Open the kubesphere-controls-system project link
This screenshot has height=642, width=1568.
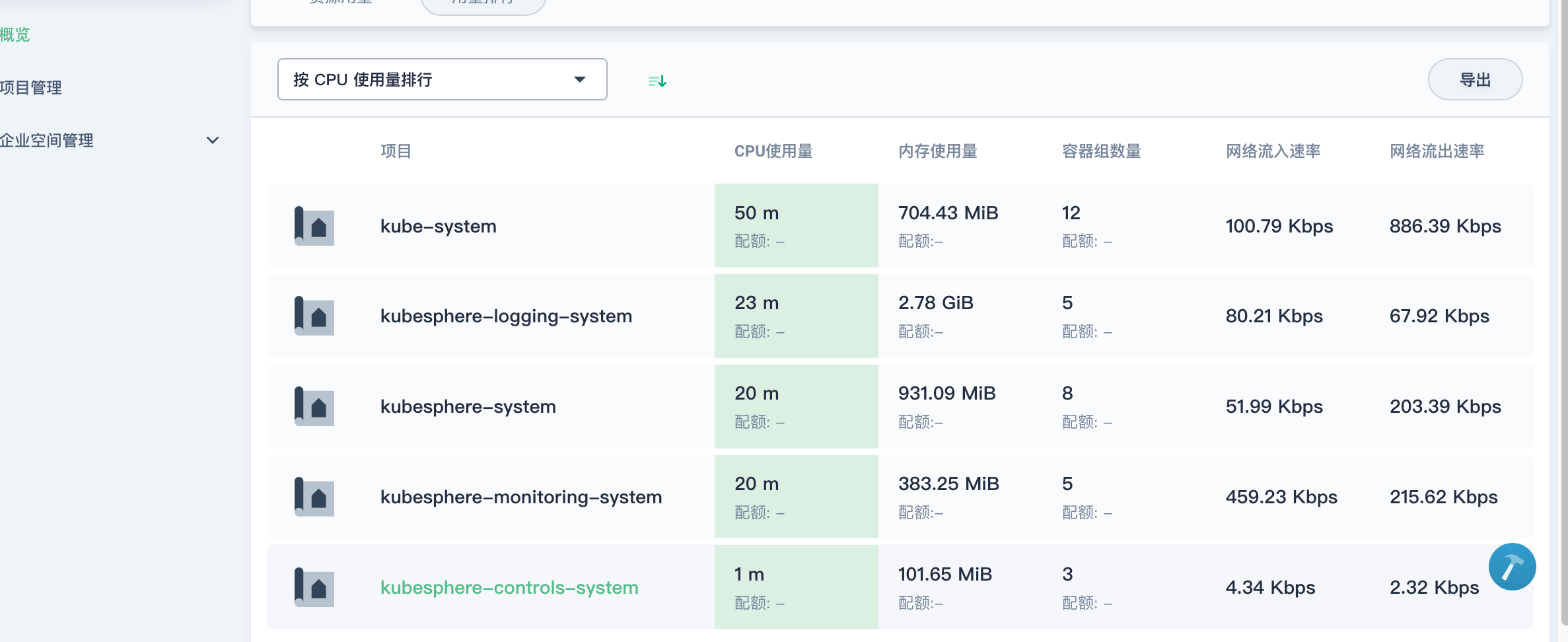click(x=509, y=587)
